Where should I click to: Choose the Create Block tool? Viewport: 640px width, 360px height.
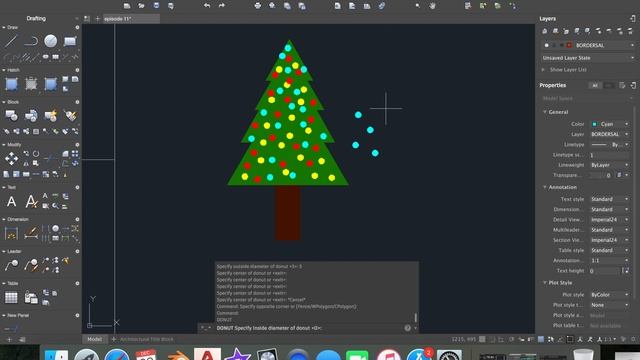coord(31,116)
